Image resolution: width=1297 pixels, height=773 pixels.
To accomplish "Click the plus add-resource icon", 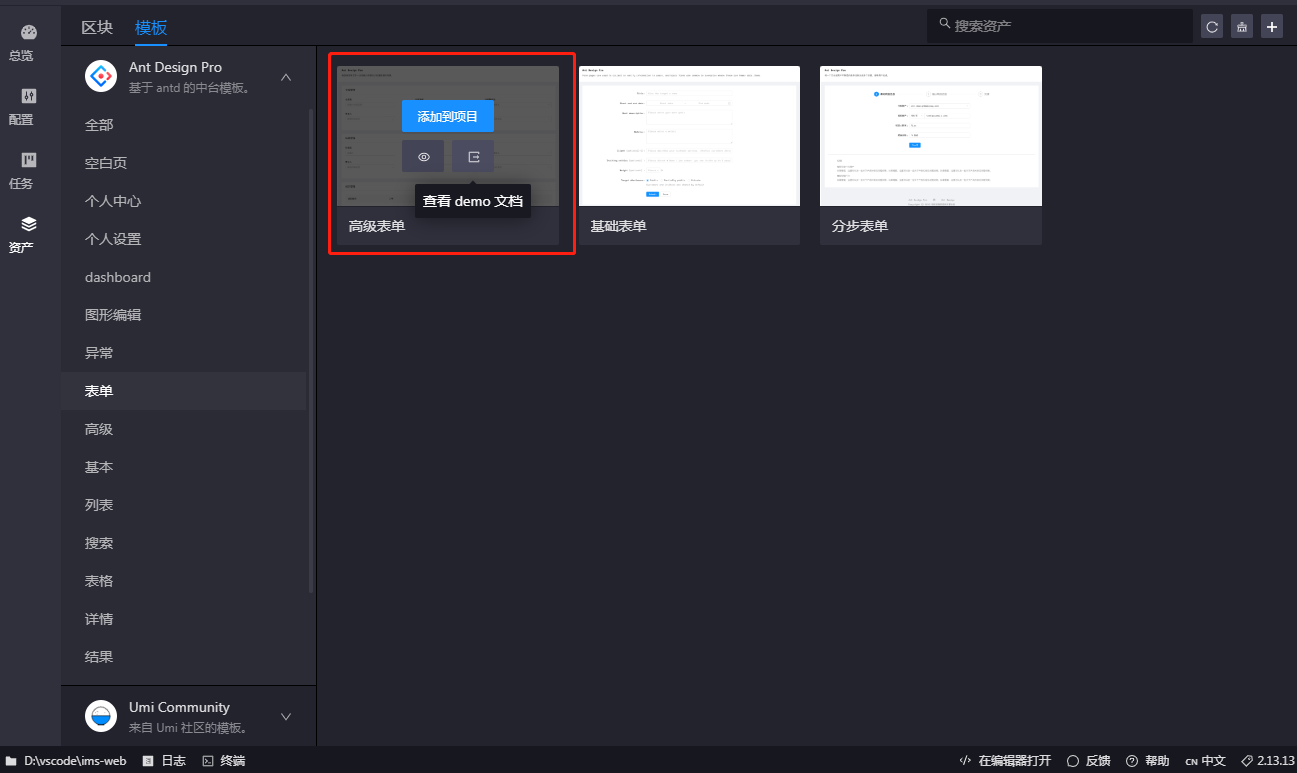I will point(1272,27).
